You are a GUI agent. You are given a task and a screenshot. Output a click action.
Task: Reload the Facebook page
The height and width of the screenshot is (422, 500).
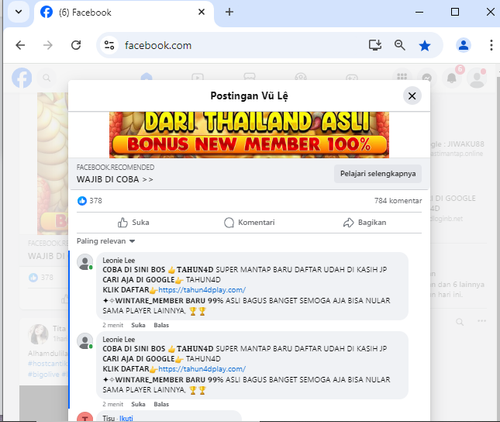[76, 45]
